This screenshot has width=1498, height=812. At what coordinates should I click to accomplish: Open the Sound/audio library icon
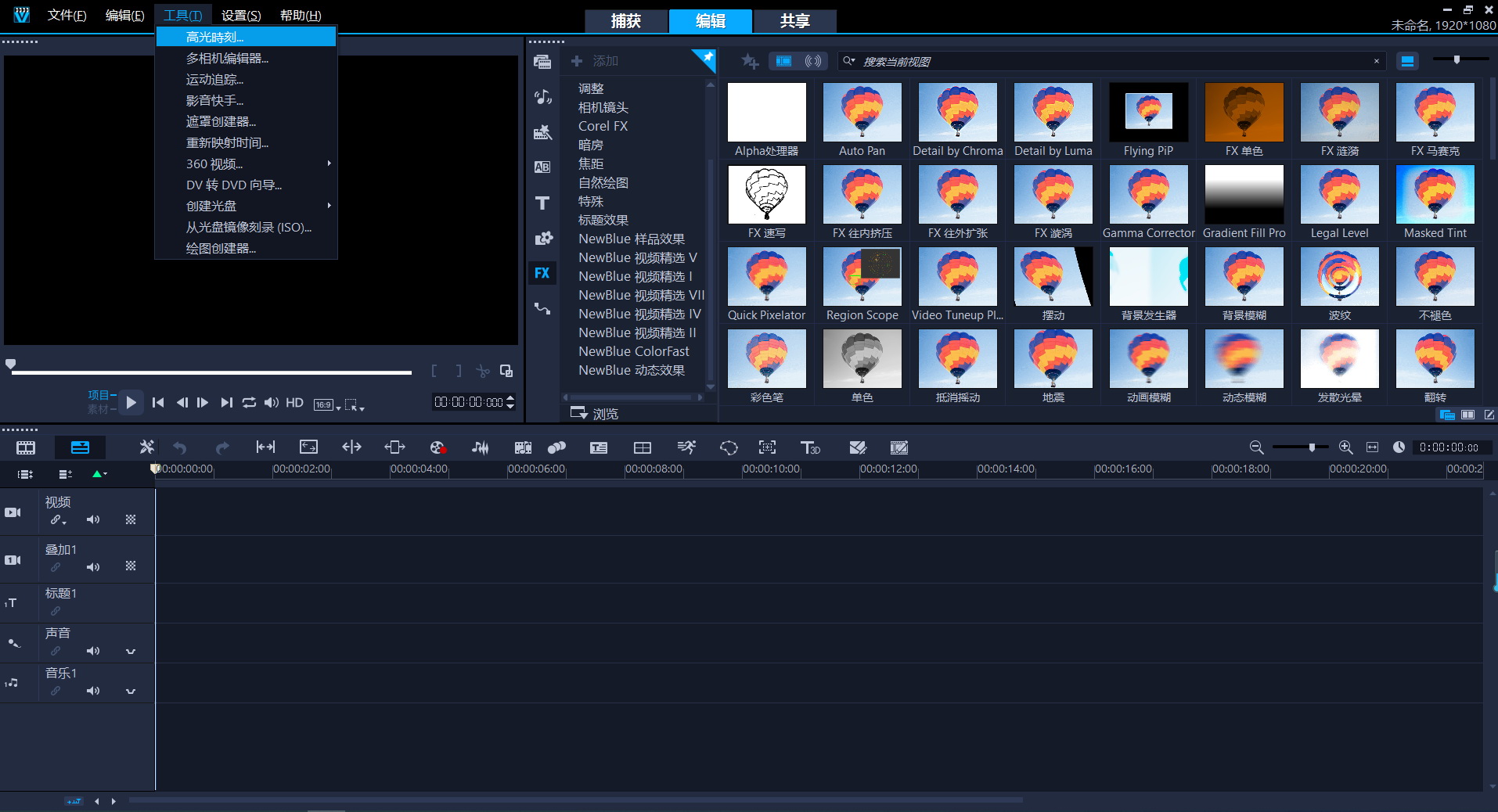tap(542, 97)
